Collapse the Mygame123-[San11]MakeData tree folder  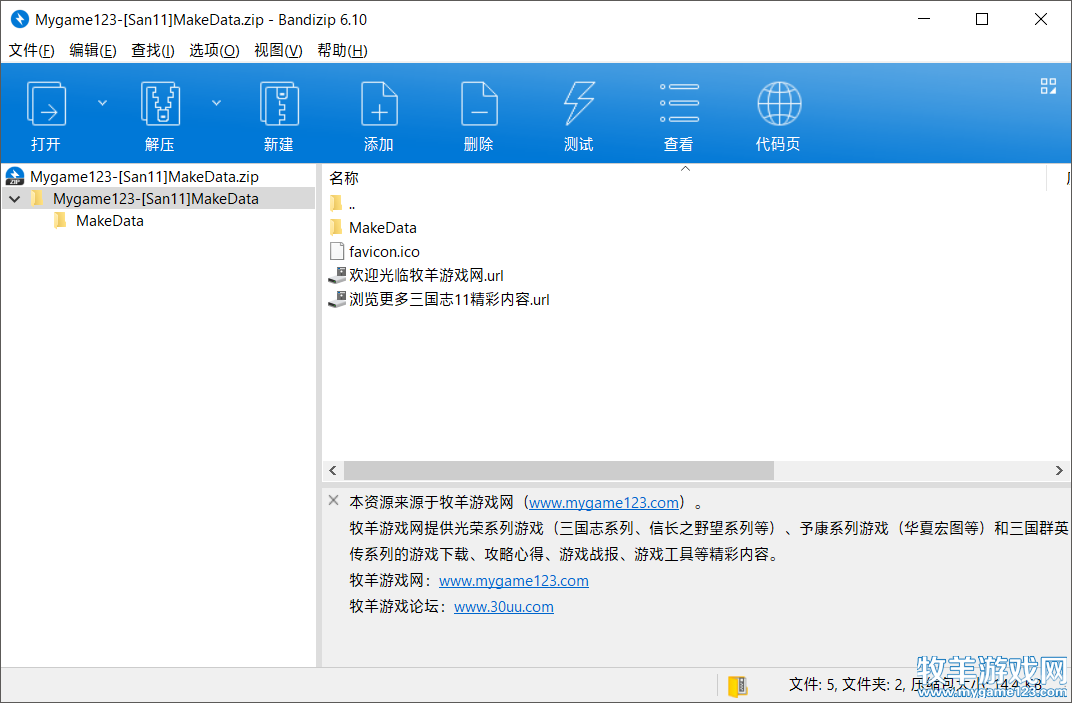(14, 199)
